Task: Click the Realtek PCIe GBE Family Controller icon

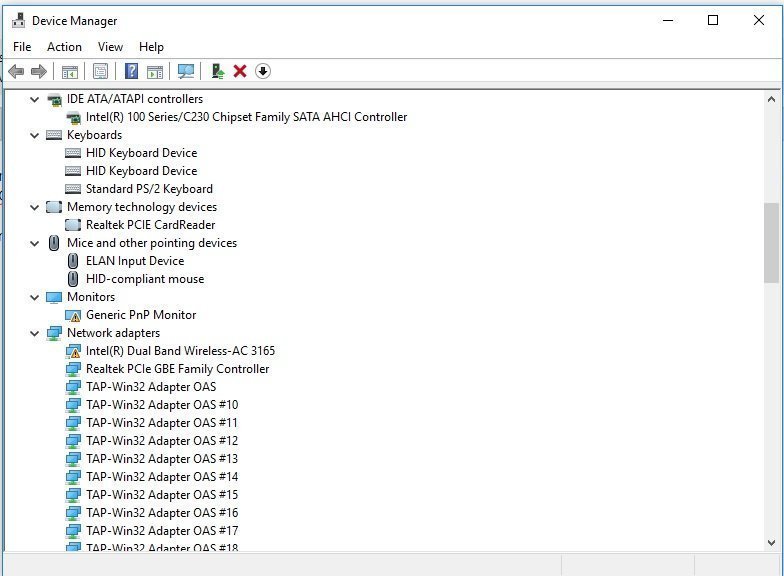Action: click(x=73, y=370)
